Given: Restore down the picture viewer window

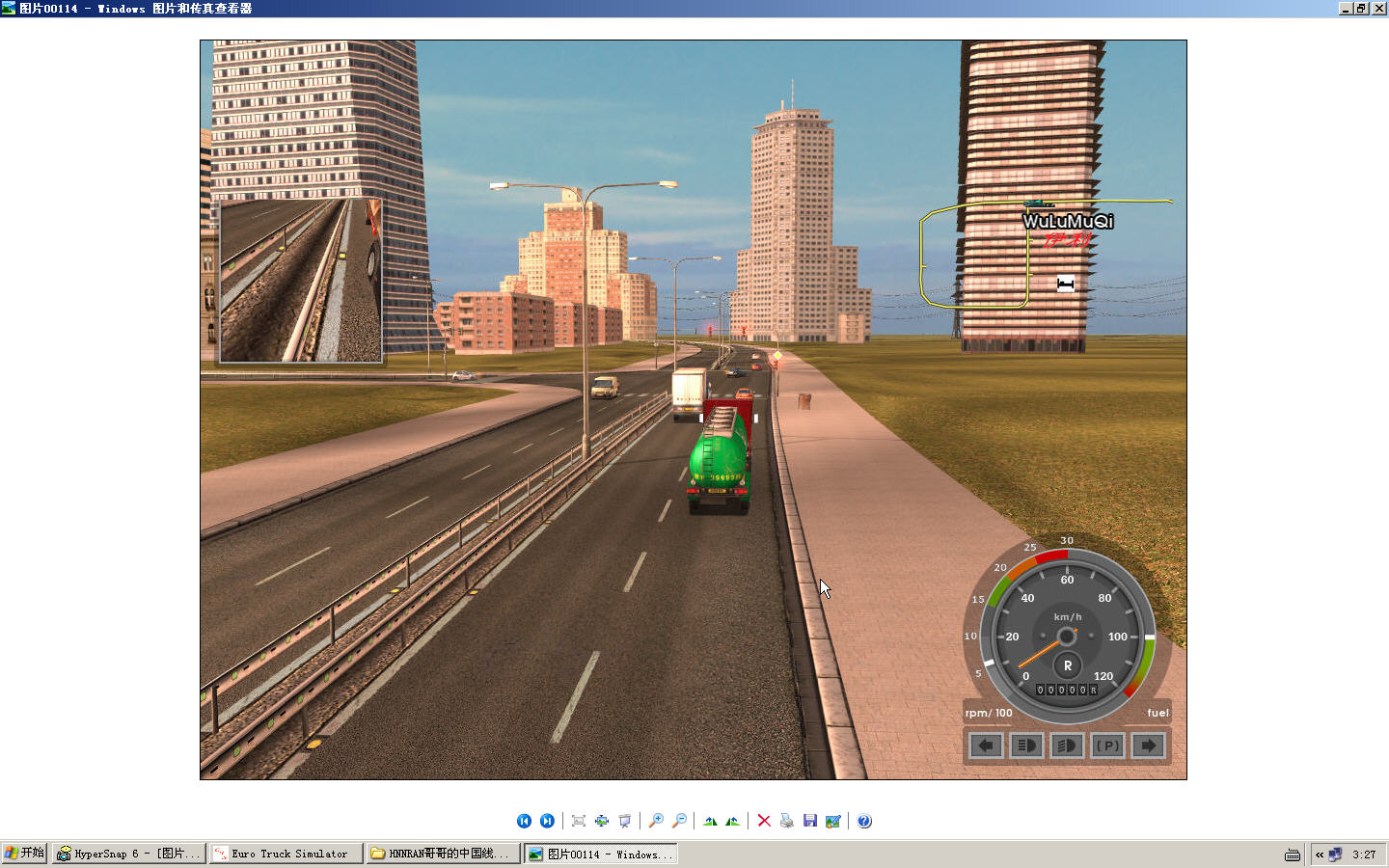Looking at the screenshot, I should tap(1361, 8).
